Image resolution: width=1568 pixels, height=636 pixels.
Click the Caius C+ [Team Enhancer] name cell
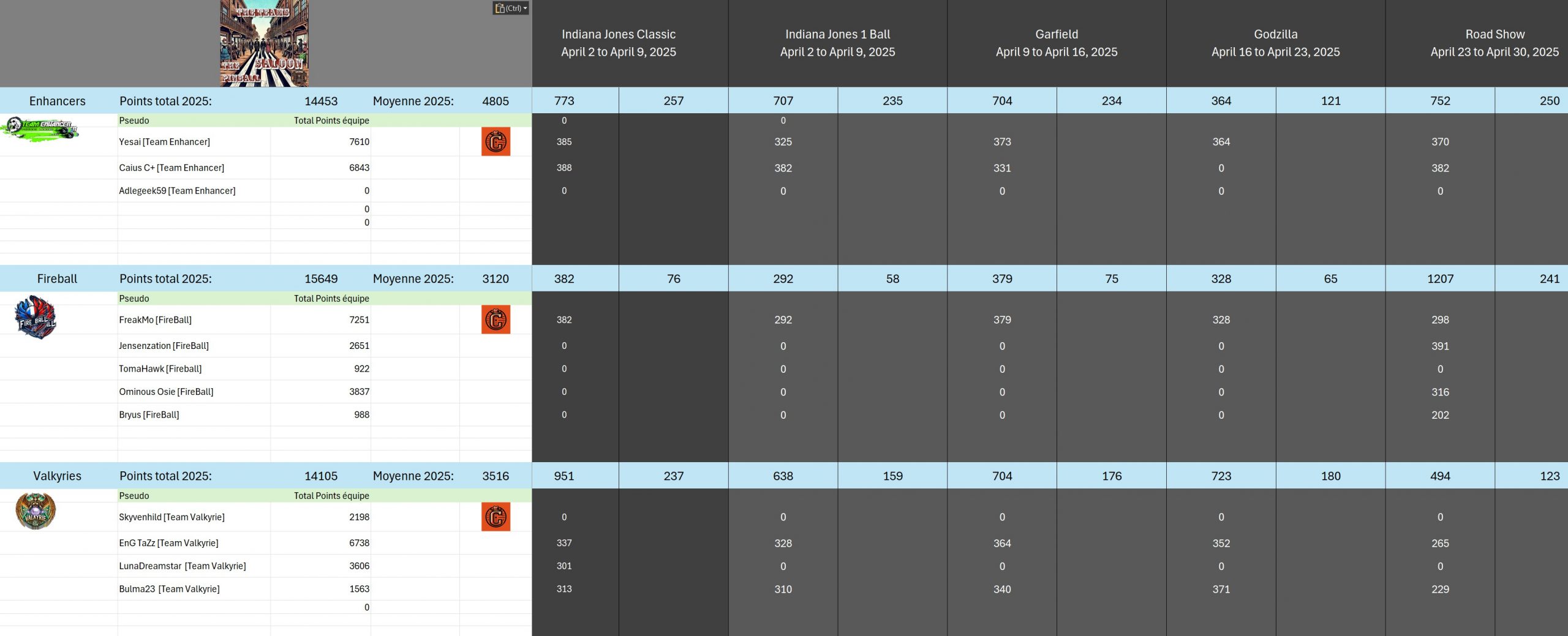[x=171, y=168]
